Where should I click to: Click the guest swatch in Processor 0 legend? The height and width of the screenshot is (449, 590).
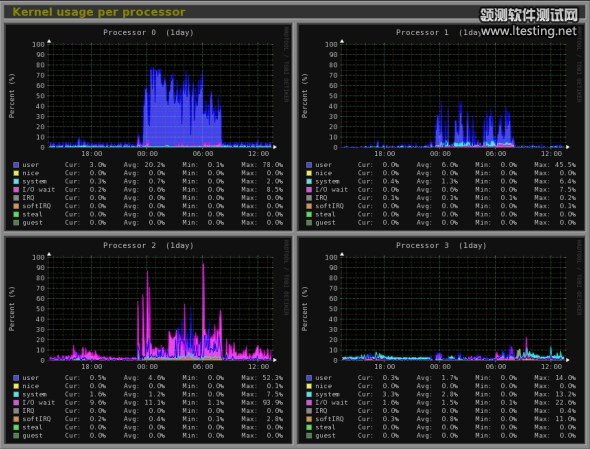click(16, 223)
